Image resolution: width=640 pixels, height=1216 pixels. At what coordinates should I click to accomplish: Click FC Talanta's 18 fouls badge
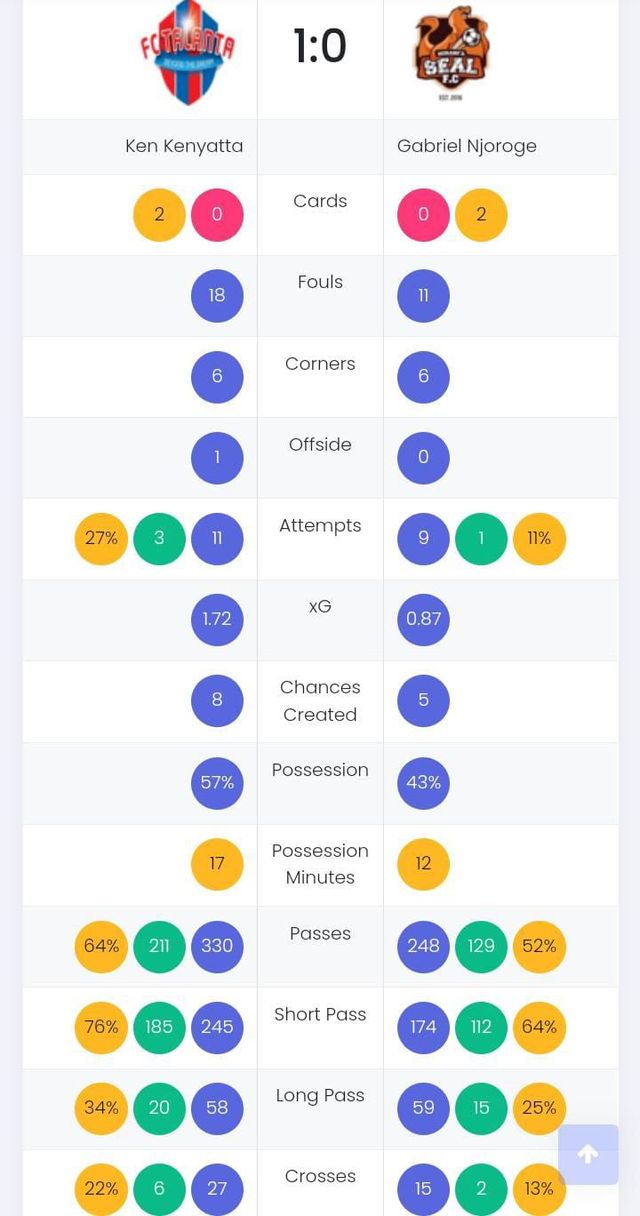pos(217,296)
